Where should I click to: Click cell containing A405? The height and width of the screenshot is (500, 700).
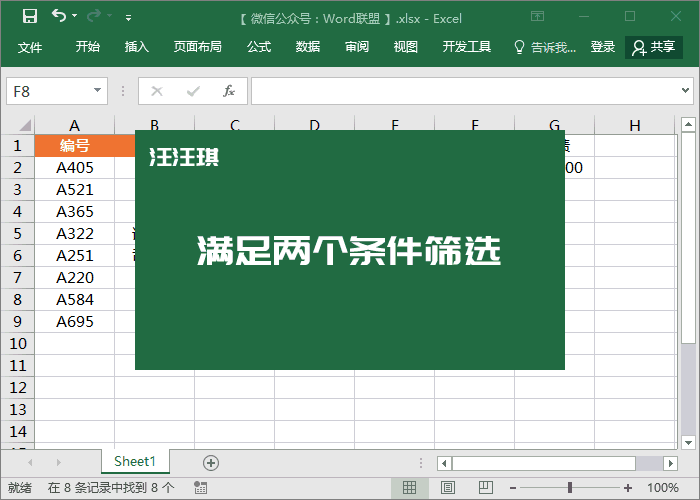tap(75, 168)
